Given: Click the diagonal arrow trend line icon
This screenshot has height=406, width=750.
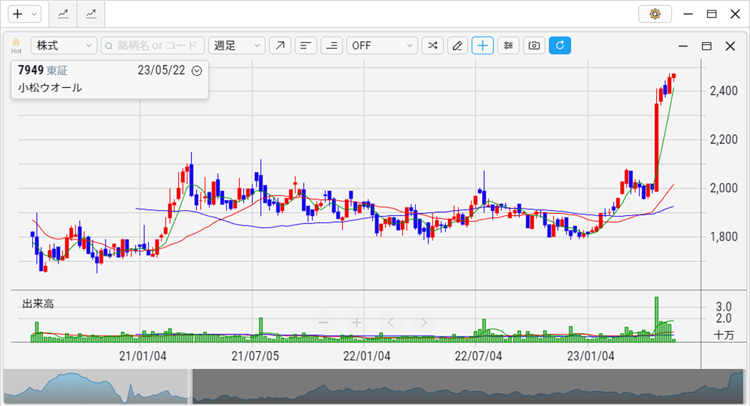Looking at the screenshot, I should coord(280,46).
